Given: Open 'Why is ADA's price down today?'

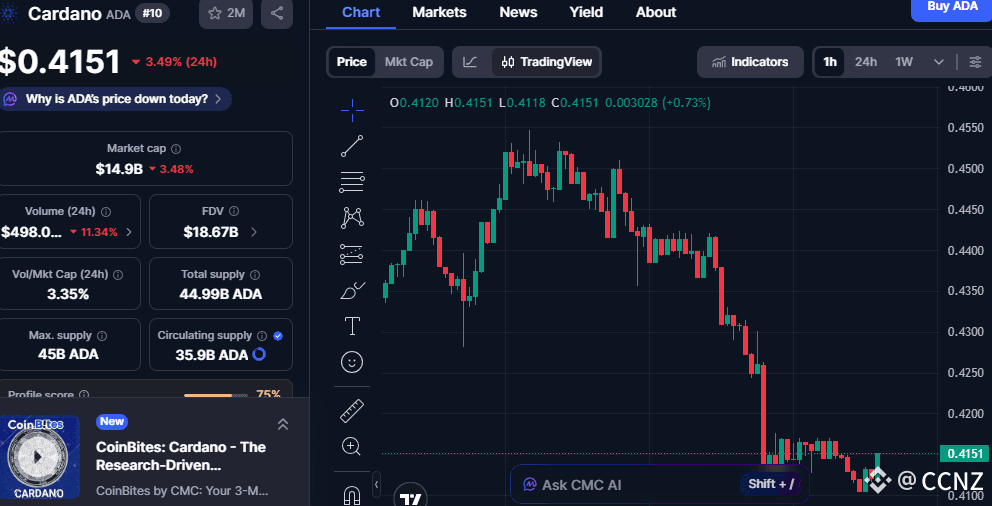Looking at the screenshot, I should pos(116,99).
